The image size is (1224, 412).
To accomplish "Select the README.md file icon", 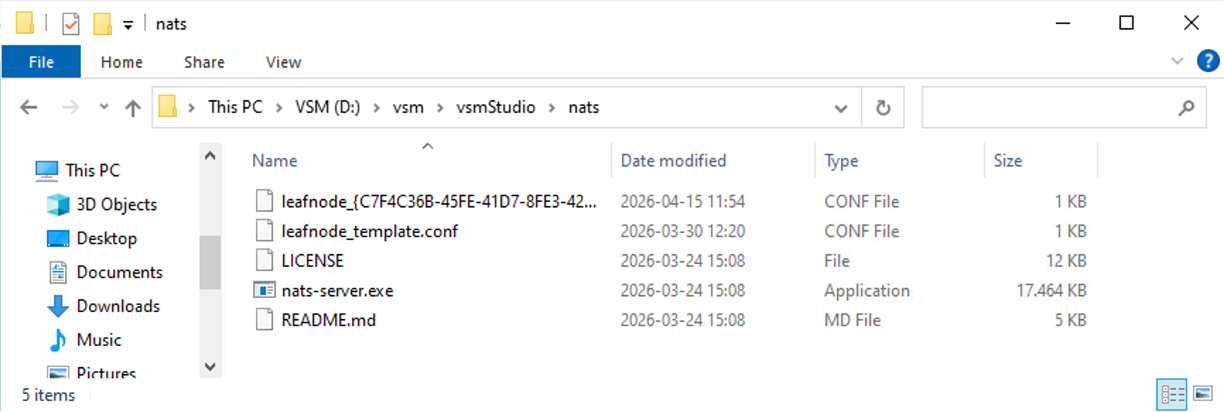I will click(x=264, y=321).
